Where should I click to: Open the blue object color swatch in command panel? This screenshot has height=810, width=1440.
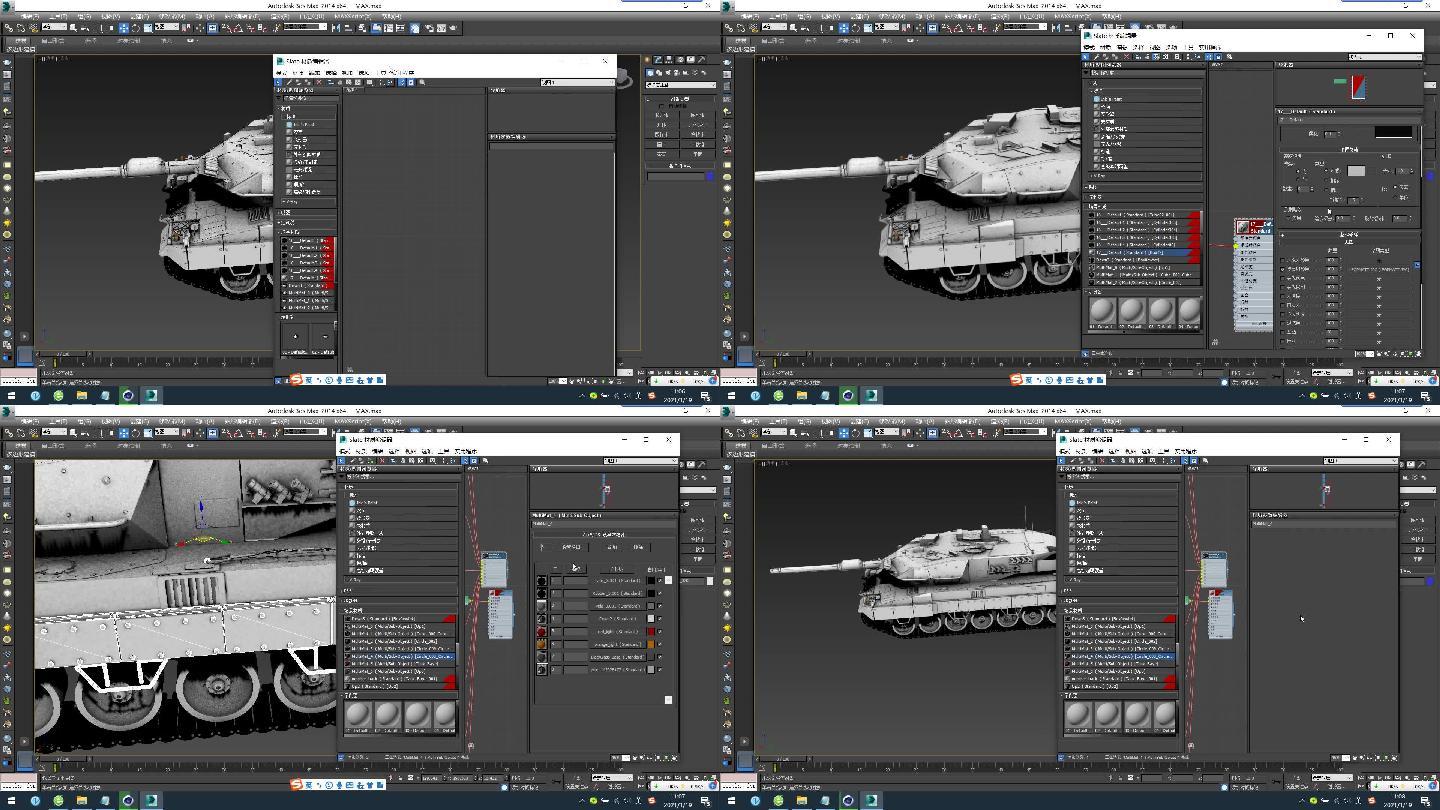(710, 176)
